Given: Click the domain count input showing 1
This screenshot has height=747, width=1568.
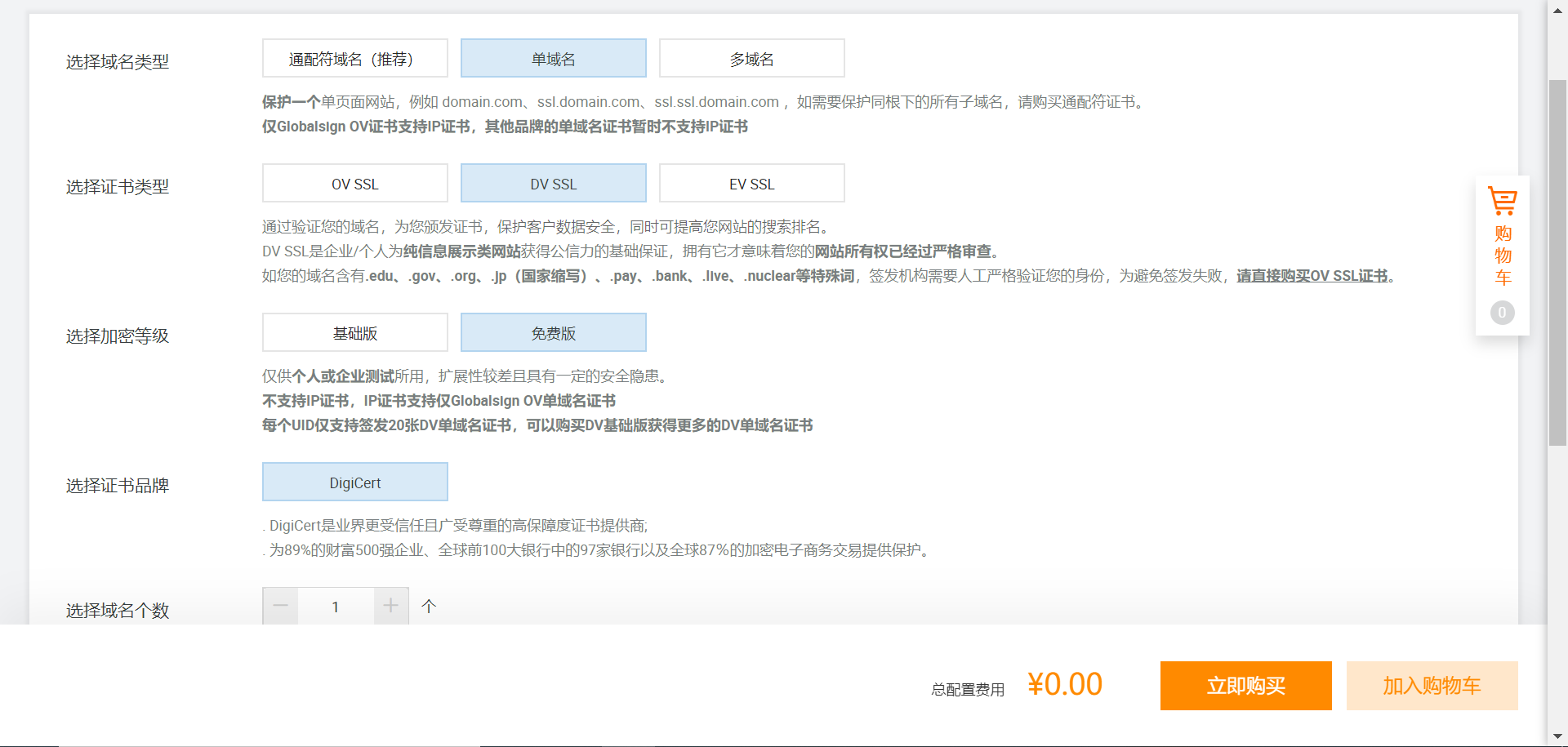Looking at the screenshot, I should [336, 606].
